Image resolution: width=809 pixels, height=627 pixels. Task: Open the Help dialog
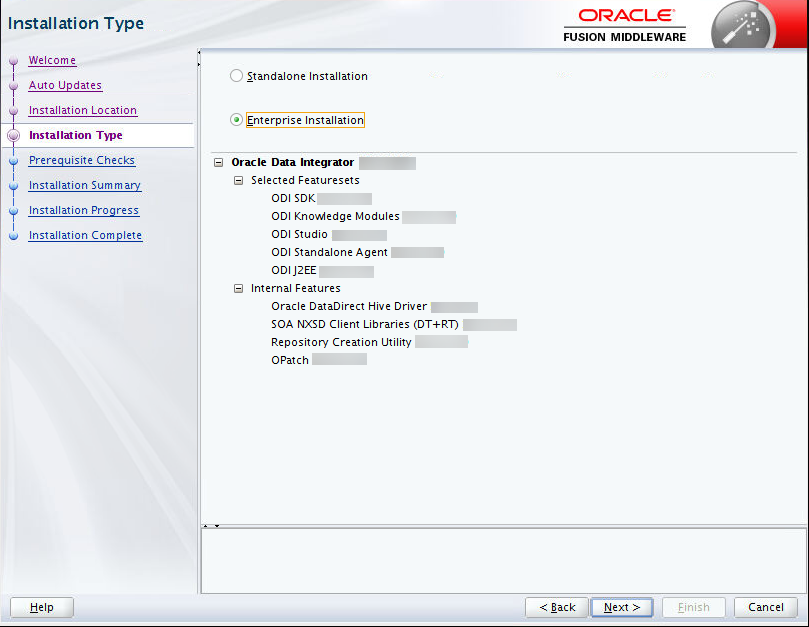[x=40, y=607]
